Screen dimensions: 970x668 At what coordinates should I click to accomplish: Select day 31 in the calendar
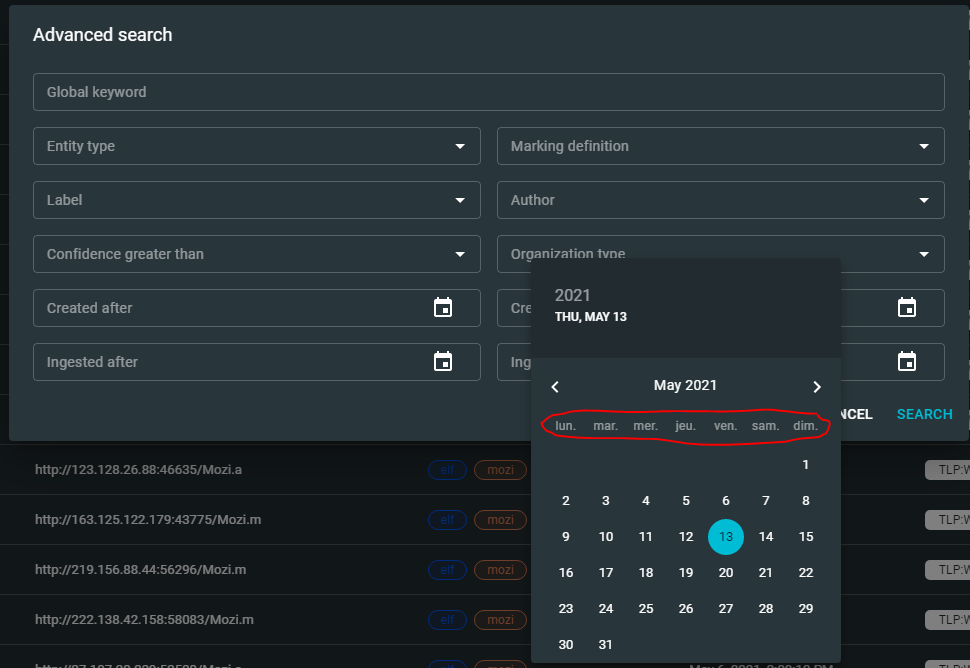[x=606, y=644]
